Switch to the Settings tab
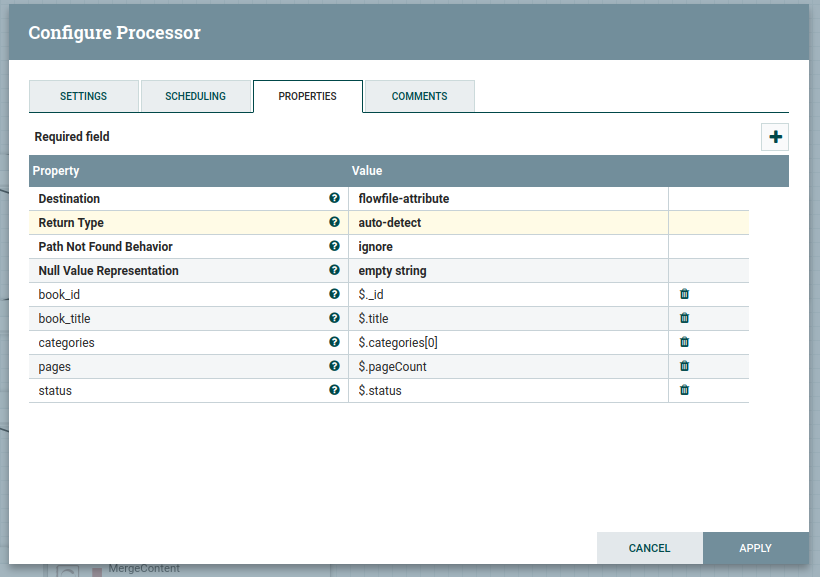The width and height of the screenshot is (820, 577). [x=83, y=97]
